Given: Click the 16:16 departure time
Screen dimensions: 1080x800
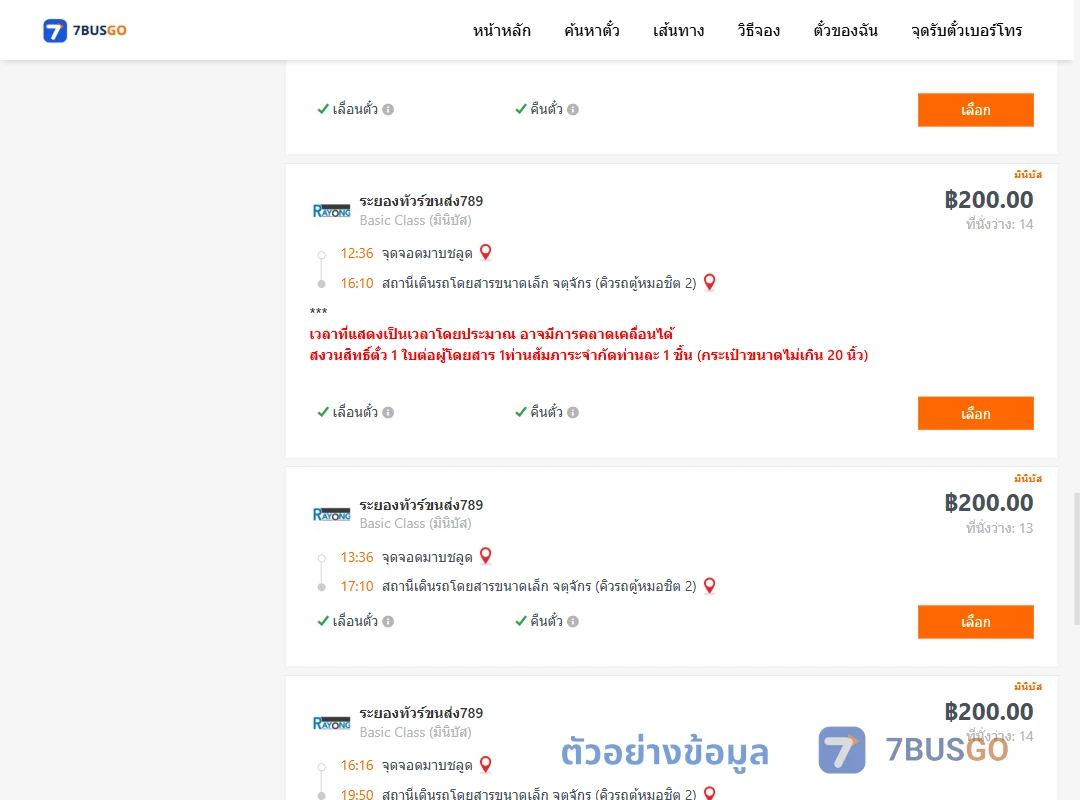Looking at the screenshot, I should coord(357,766).
